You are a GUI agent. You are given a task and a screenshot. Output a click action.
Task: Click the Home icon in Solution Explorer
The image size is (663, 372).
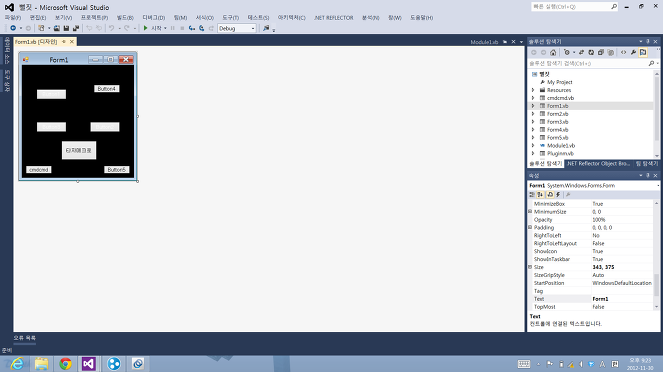point(553,52)
